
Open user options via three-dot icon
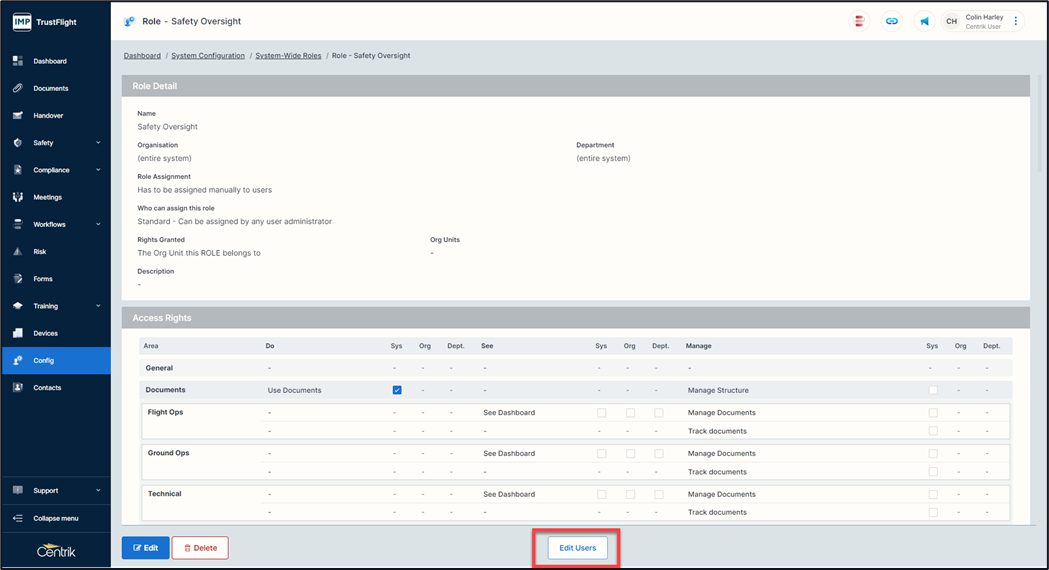coord(1016,21)
